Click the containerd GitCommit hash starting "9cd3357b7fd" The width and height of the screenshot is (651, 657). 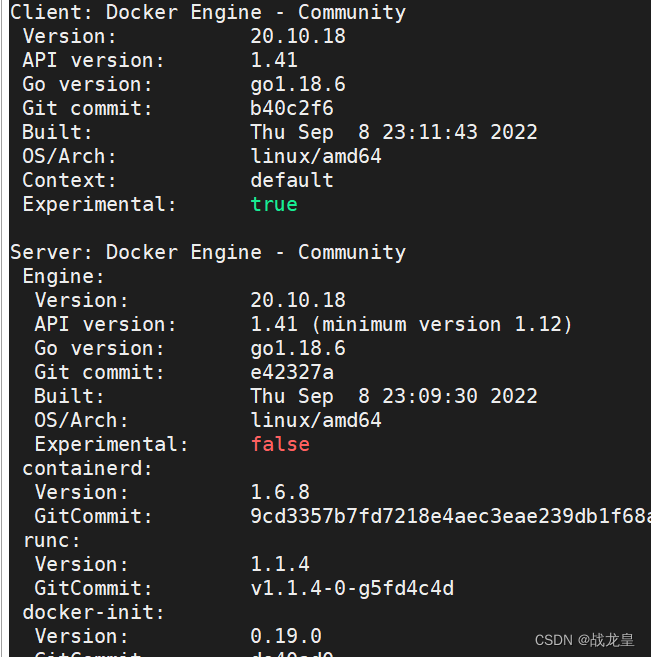click(x=450, y=516)
